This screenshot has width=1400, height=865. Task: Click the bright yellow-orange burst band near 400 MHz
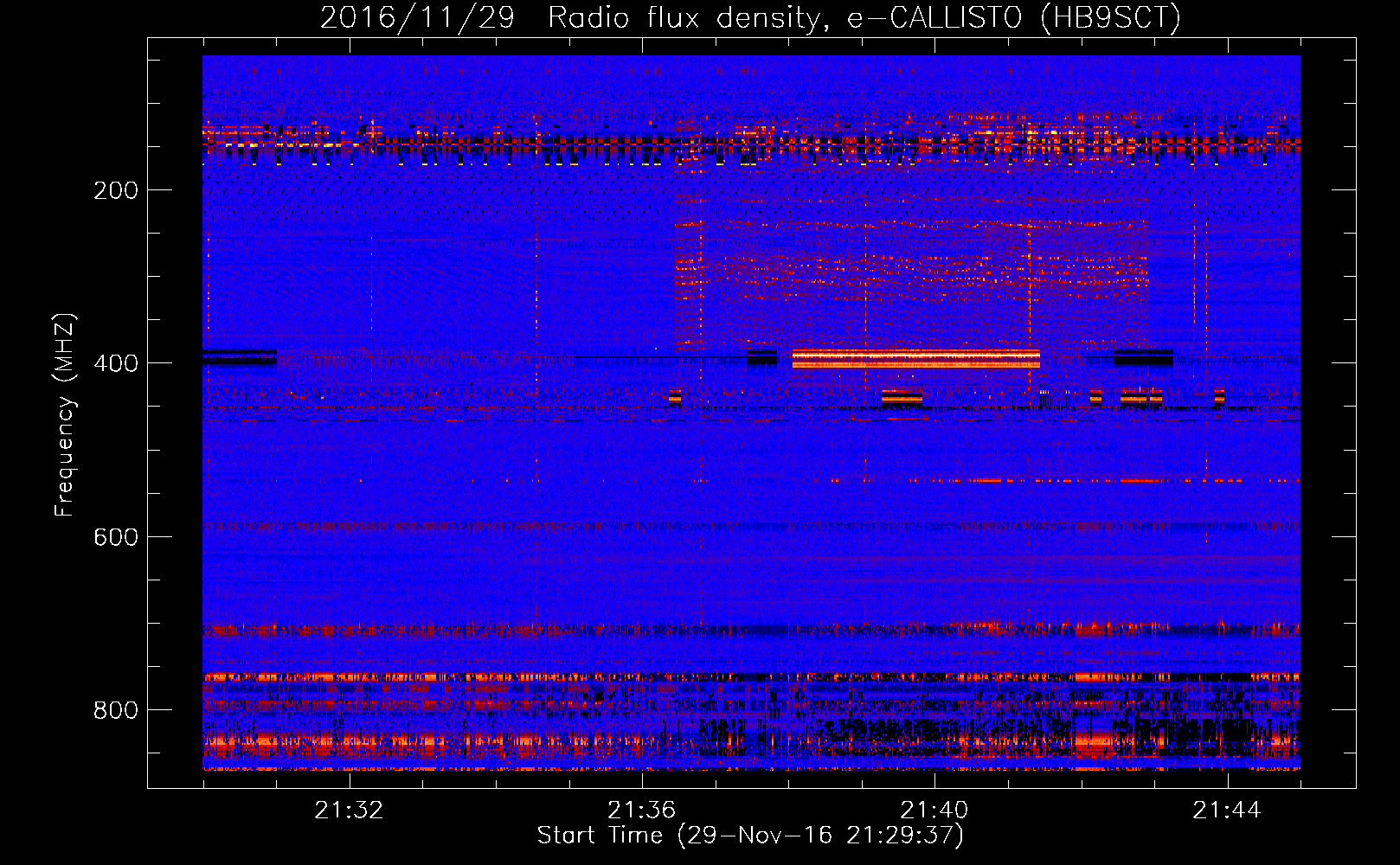915,359
